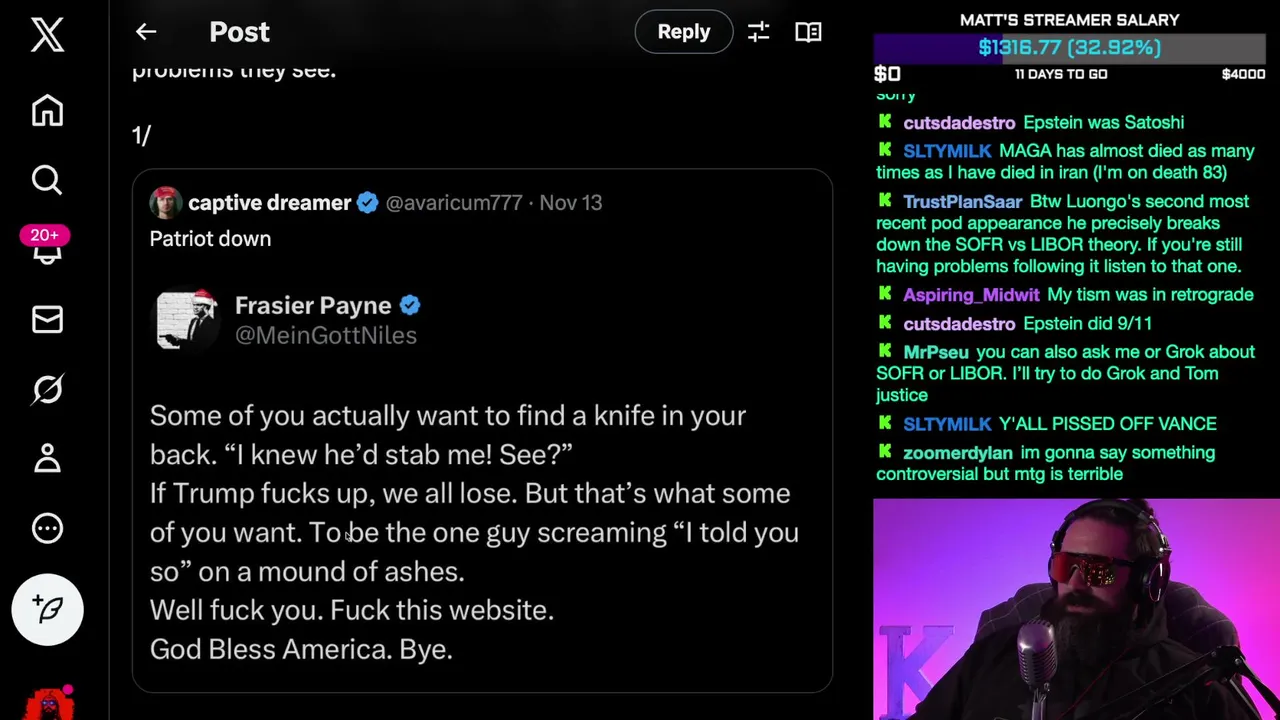Click username zoomerdylan in chat

[957, 453]
